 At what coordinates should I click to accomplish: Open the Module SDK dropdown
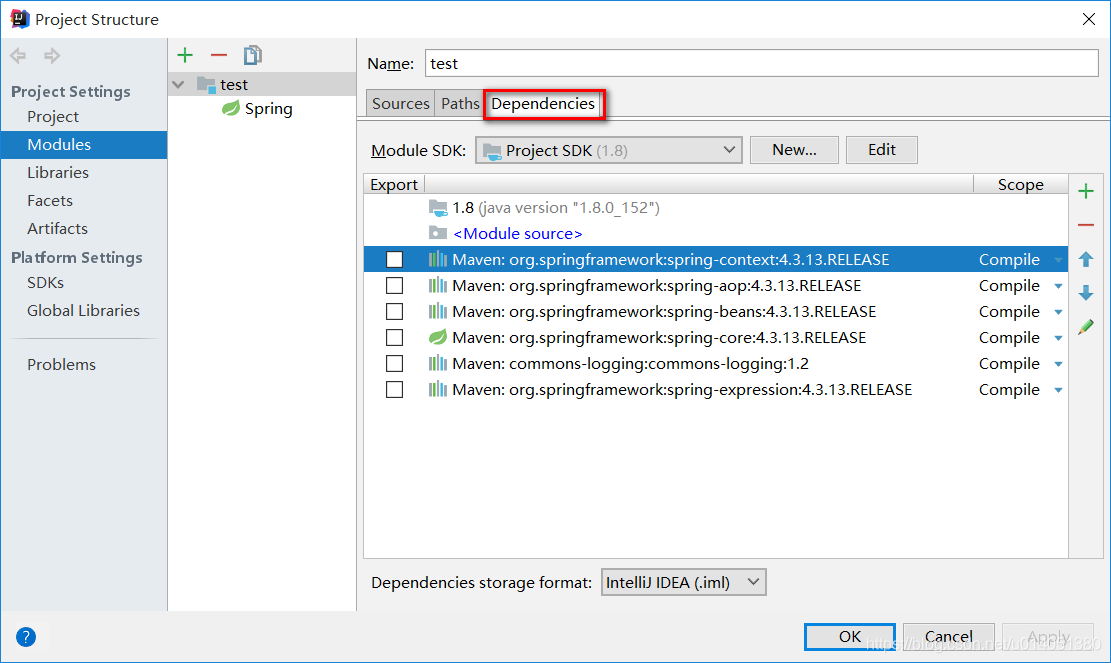[x=609, y=150]
